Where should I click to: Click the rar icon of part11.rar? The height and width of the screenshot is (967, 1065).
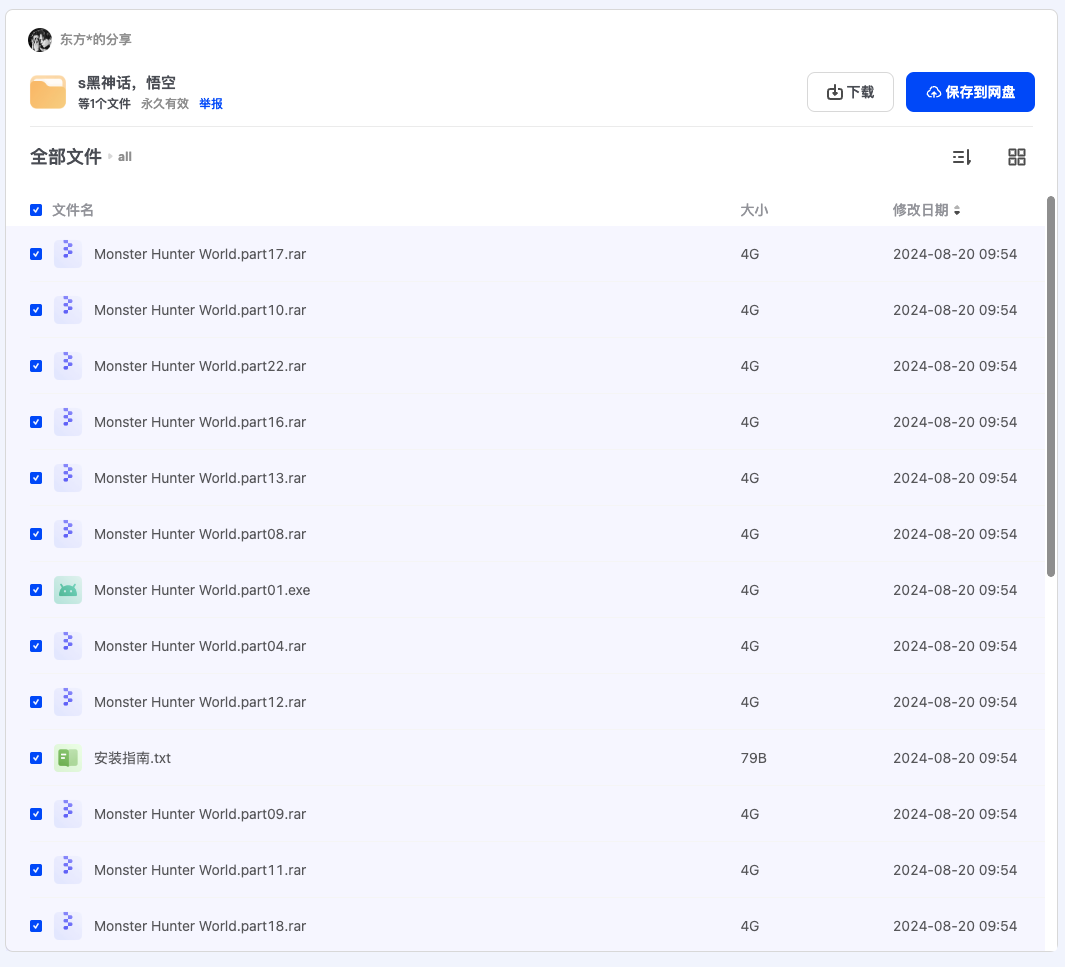point(68,870)
